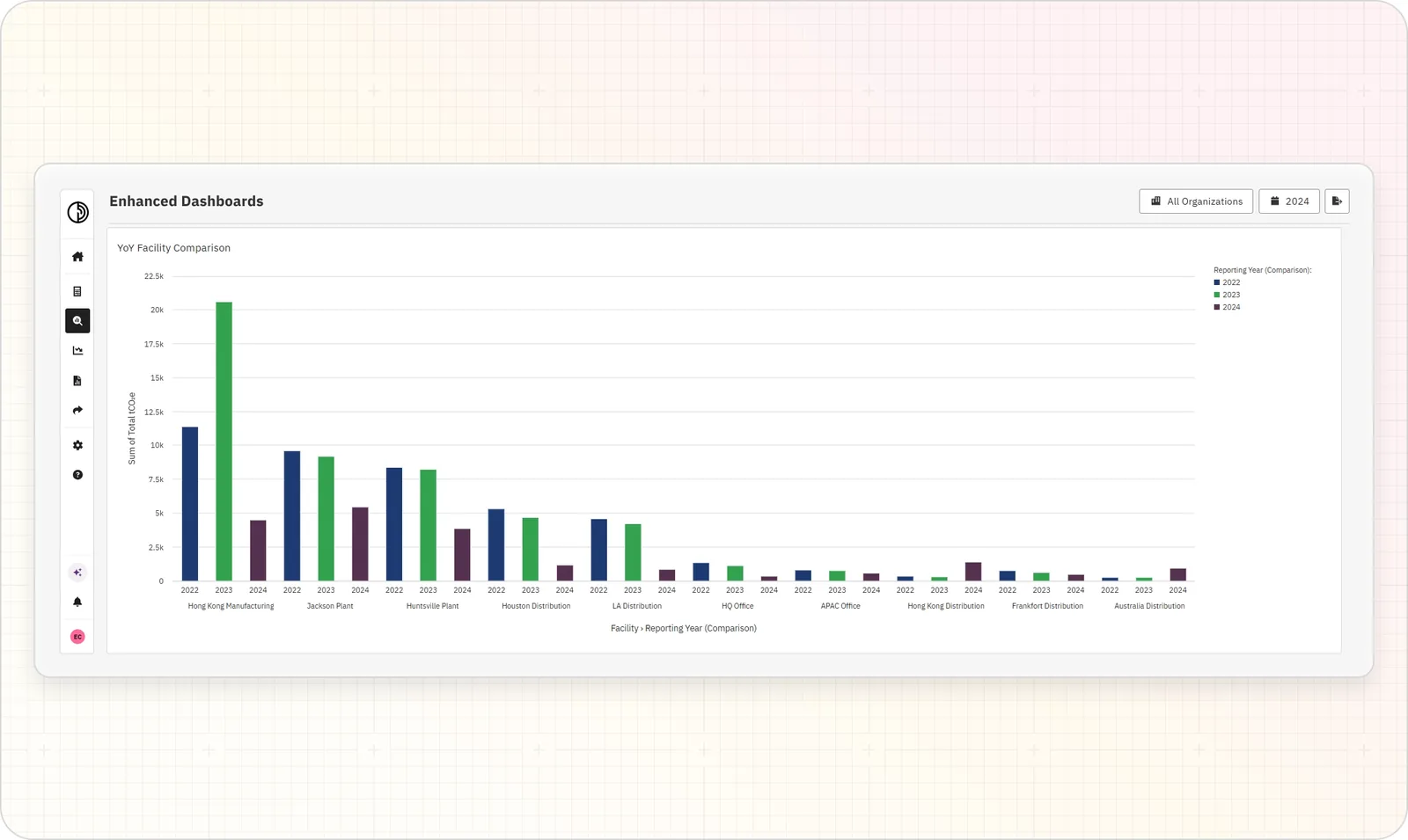Click Huntsville Plant 2023 bar
The width and height of the screenshot is (1408, 840).
pos(428,525)
